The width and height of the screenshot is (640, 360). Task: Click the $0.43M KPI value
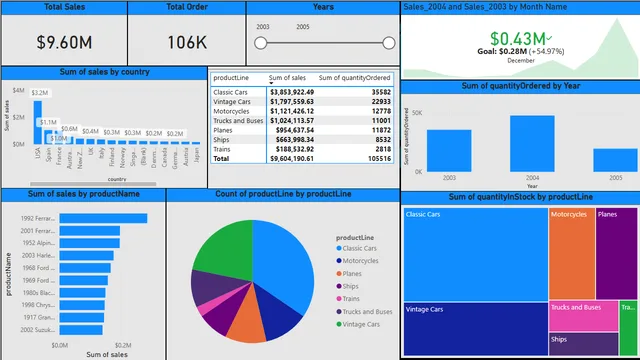(518, 39)
